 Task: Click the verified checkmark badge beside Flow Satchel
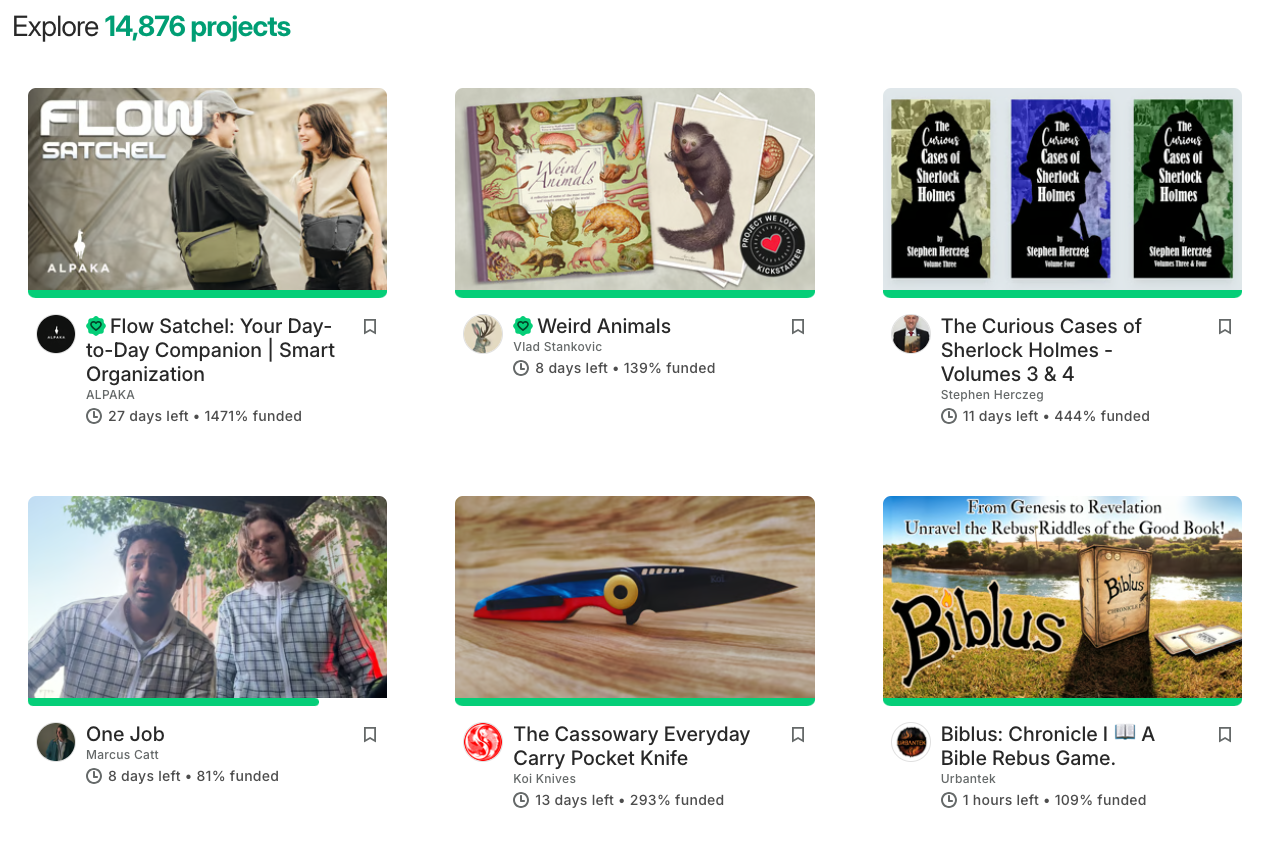(94, 325)
